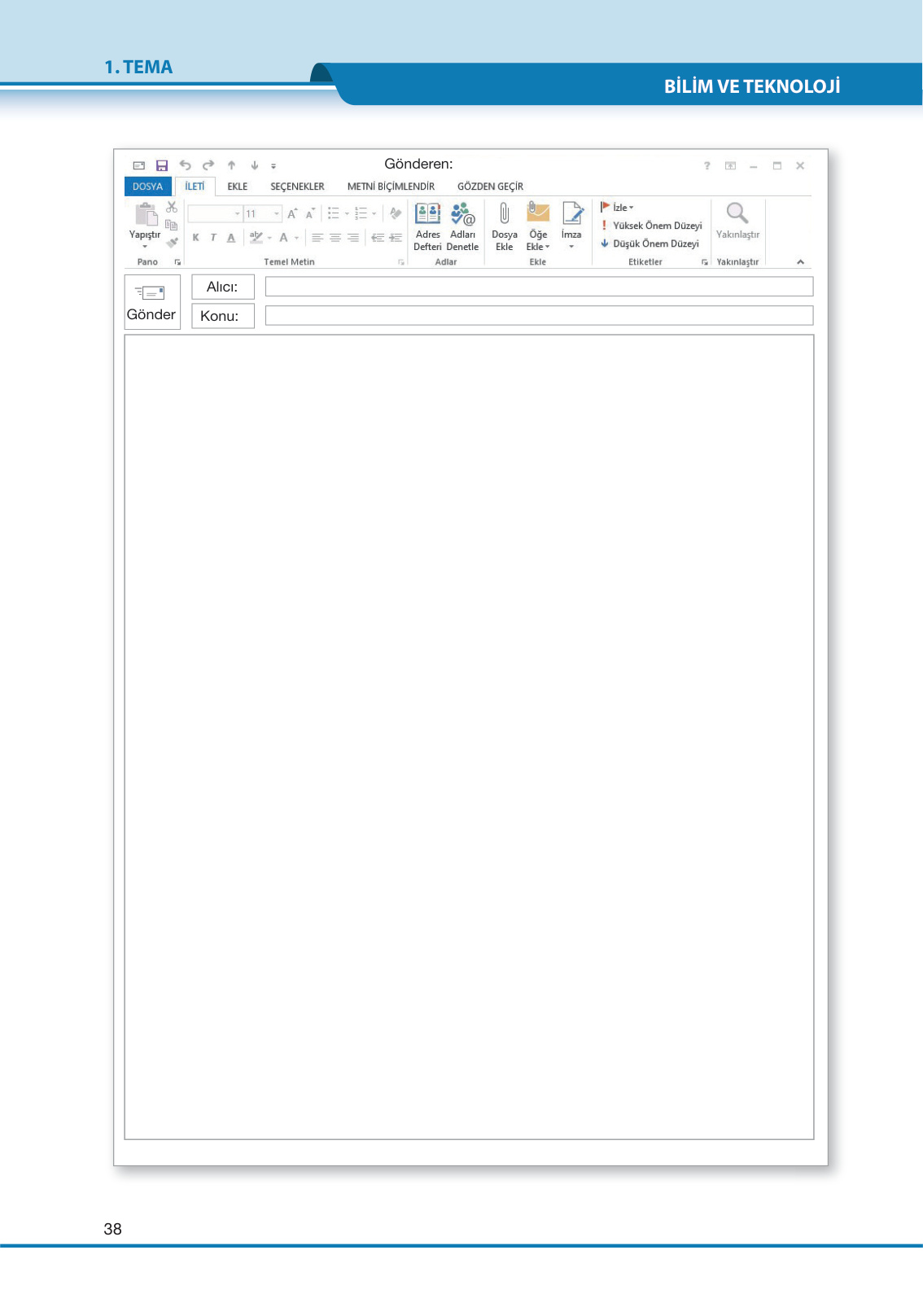Click the Save icon in quick access toolbar

[x=162, y=165]
